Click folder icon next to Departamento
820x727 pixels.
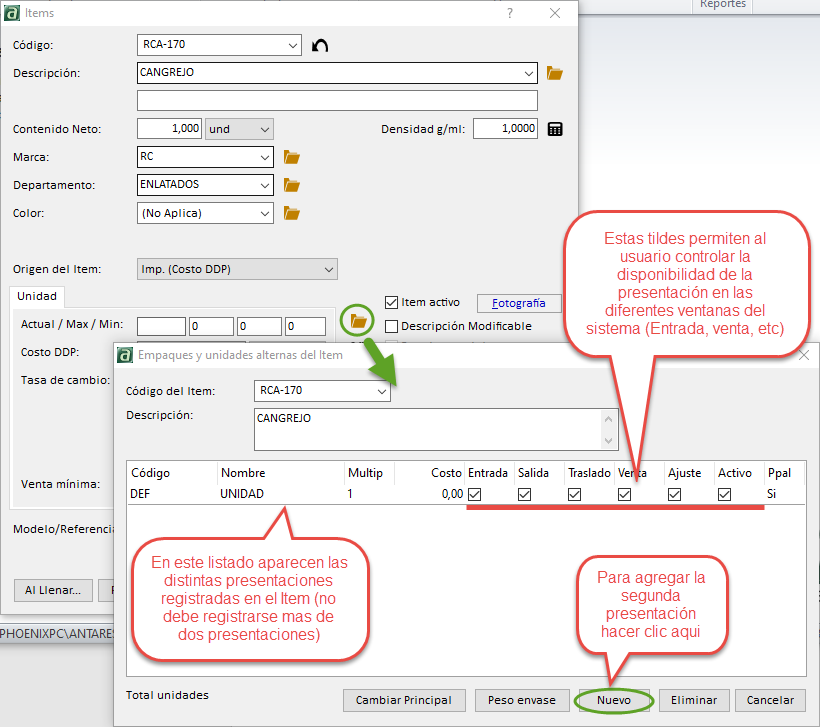292,185
